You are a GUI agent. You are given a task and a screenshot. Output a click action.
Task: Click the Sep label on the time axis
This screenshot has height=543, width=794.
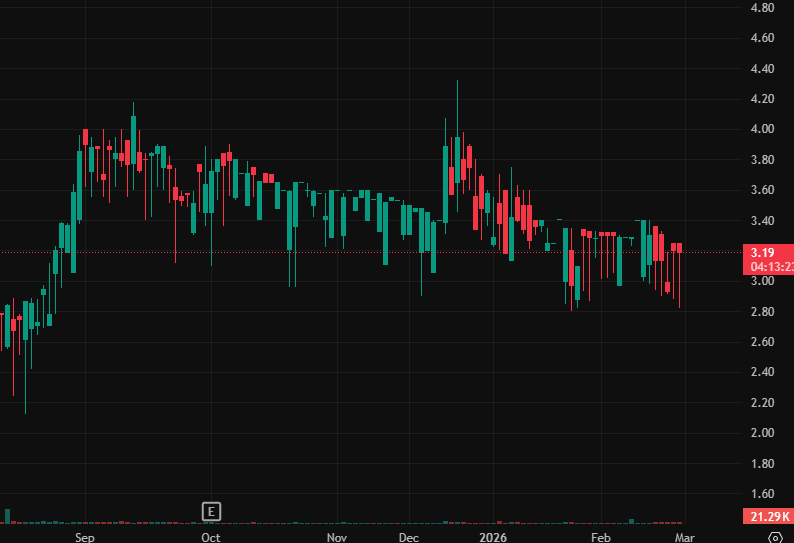point(85,537)
